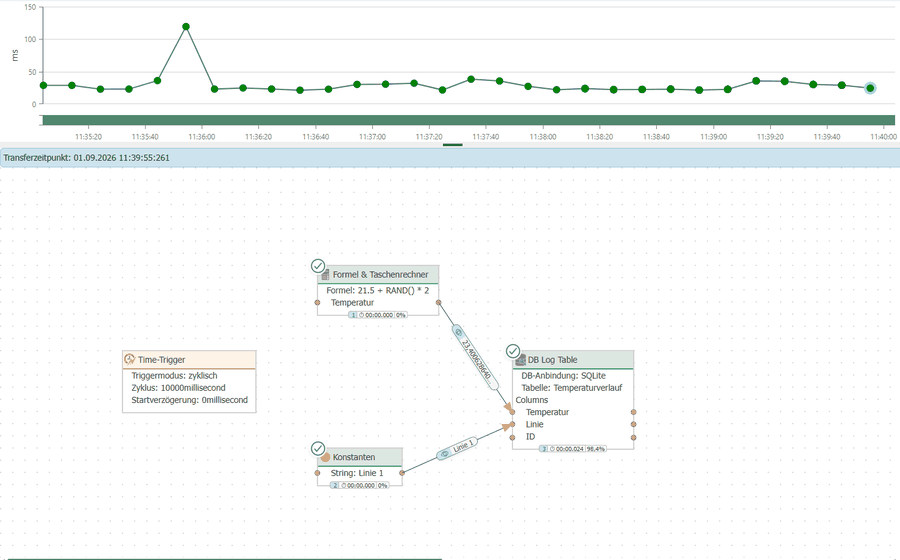Click the 'ID' column in DB Log Table
The height and width of the screenshot is (560, 900).
[530, 437]
